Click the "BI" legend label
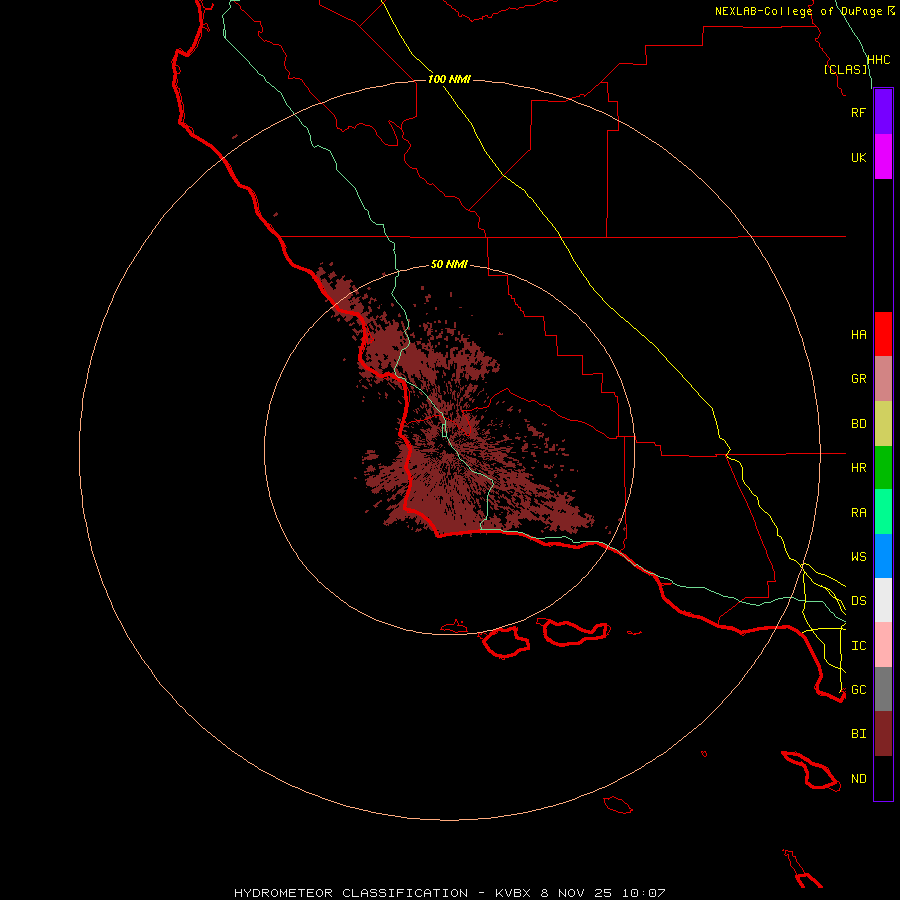The image size is (900, 900). pyautogui.click(x=858, y=734)
